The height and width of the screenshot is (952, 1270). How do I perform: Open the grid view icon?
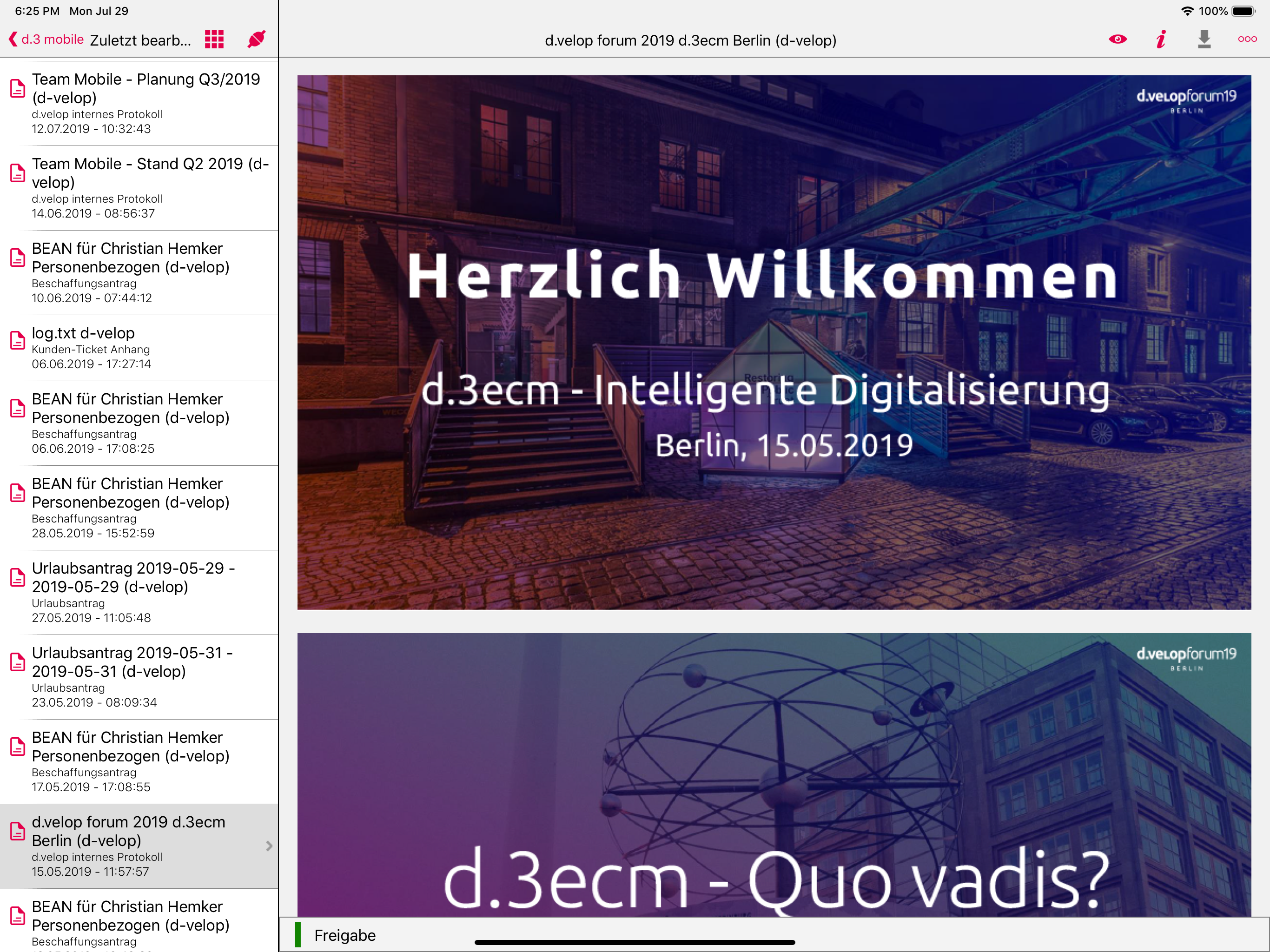pos(214,40)
